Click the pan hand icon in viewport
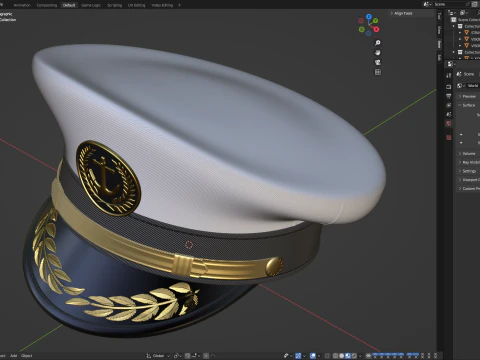 click(378, 53)
